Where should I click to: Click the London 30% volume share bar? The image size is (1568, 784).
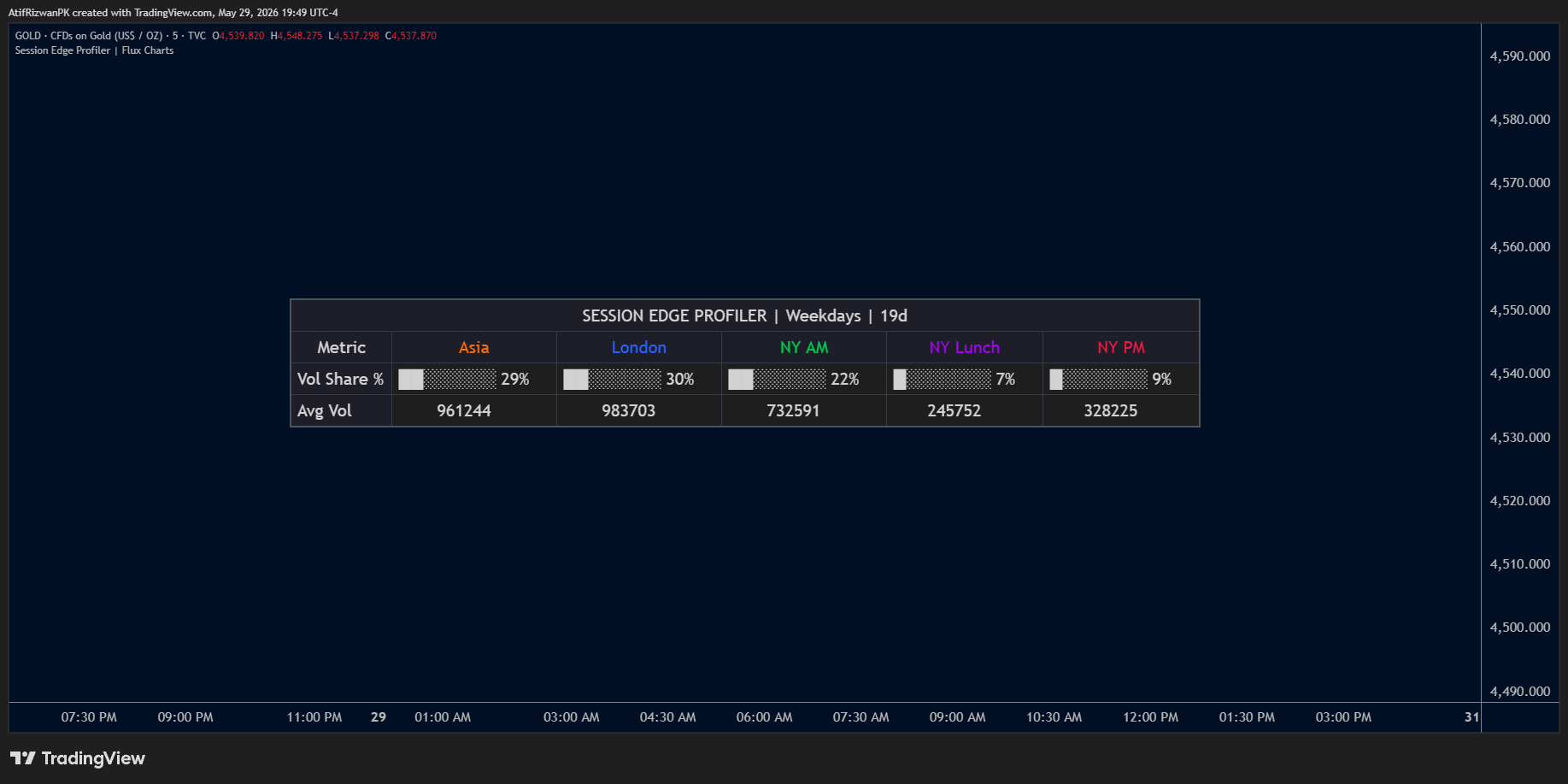click(629, 379)
